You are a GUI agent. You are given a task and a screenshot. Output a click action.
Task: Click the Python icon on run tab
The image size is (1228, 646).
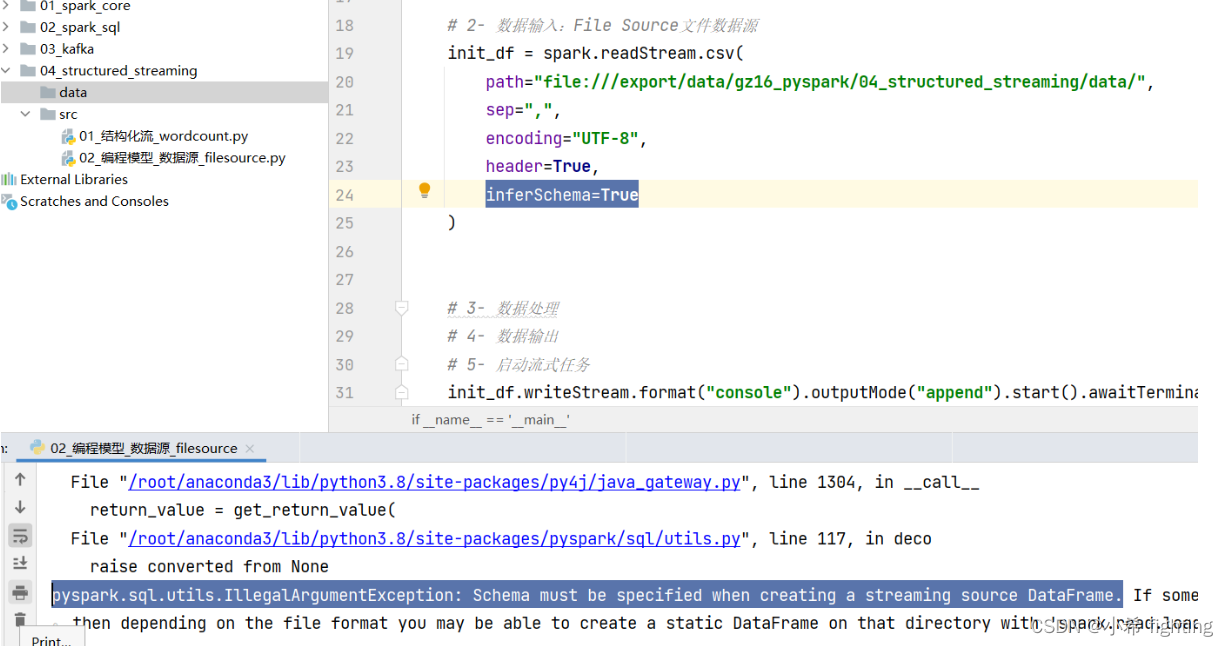tap(37, 448)
